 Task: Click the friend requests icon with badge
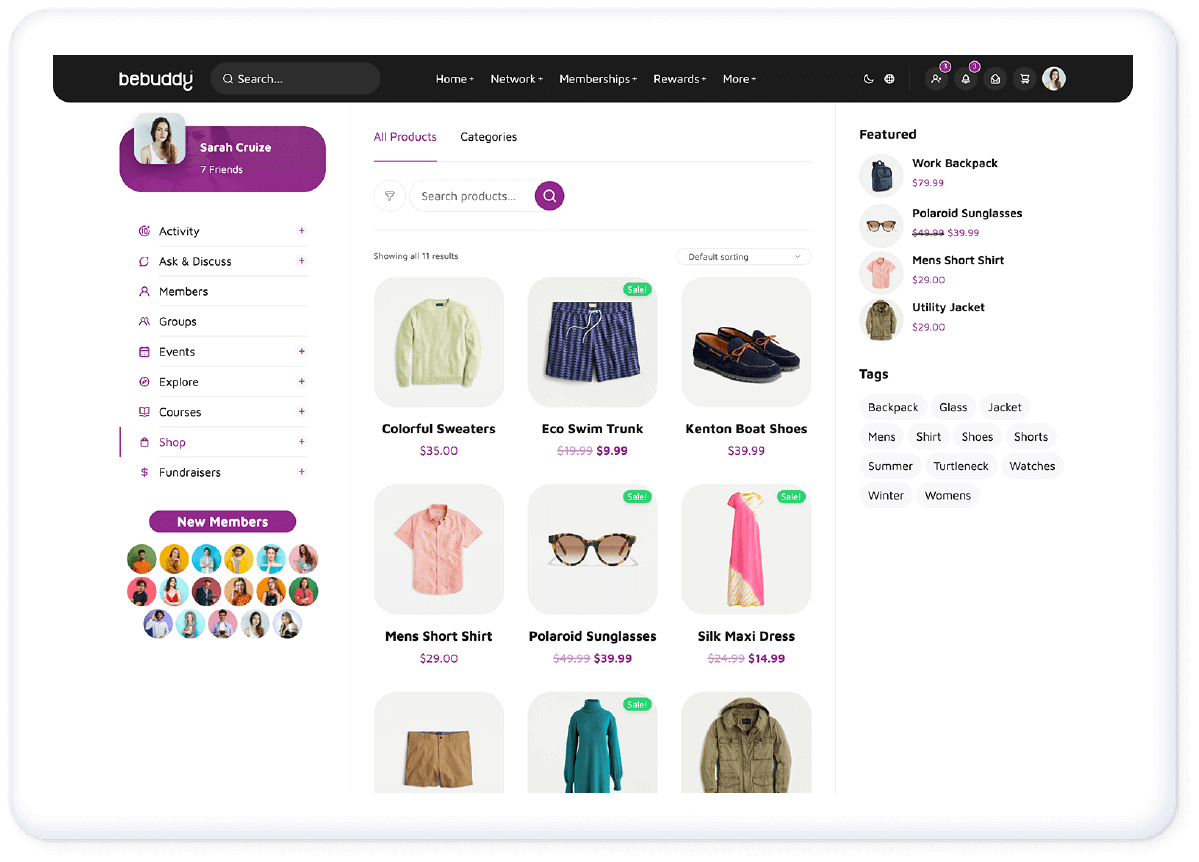click(936, 78)
